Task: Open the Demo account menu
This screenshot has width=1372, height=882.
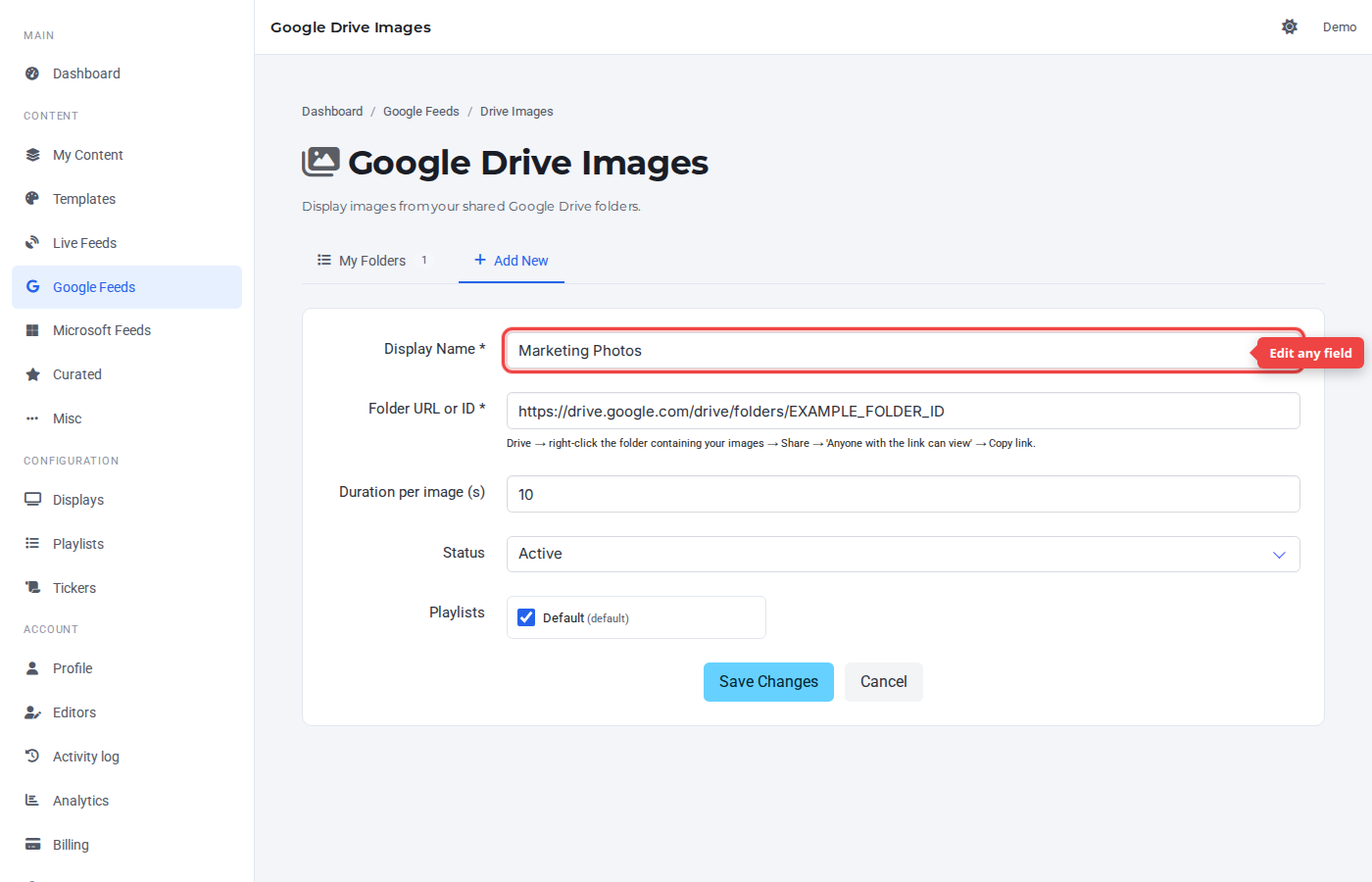Action: point(1340,26)
